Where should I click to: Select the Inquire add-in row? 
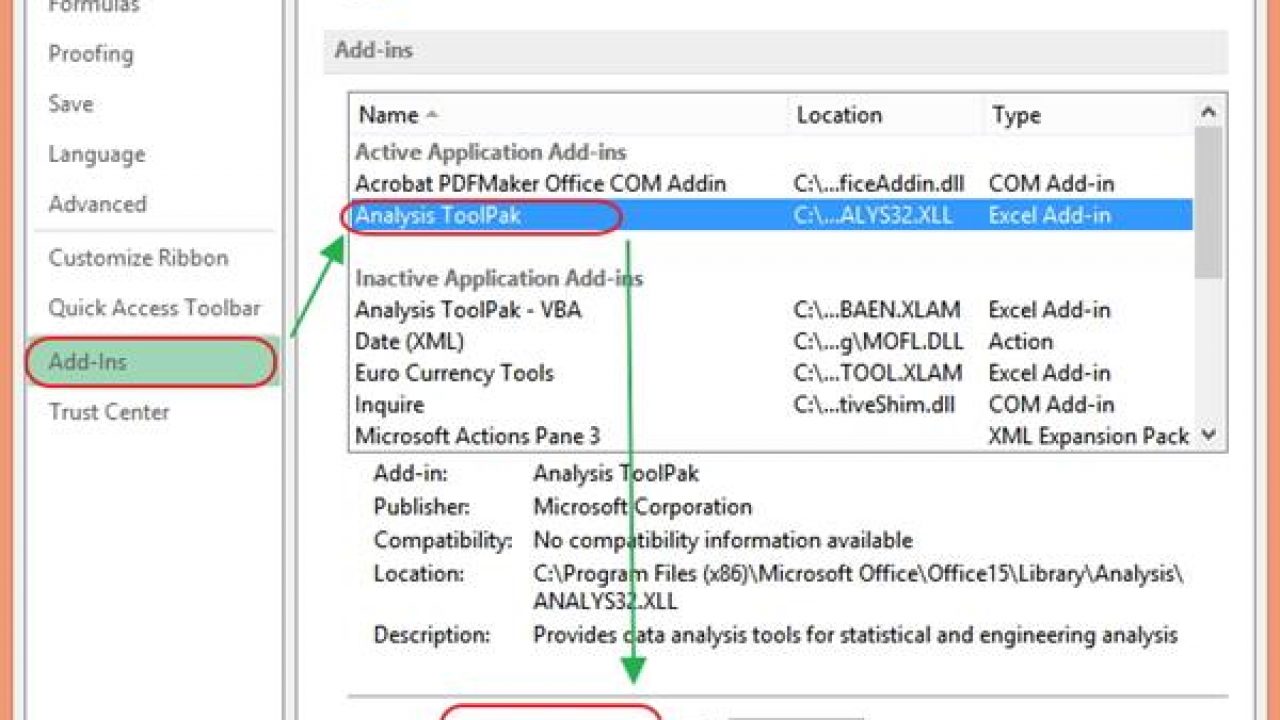[771, 405]
